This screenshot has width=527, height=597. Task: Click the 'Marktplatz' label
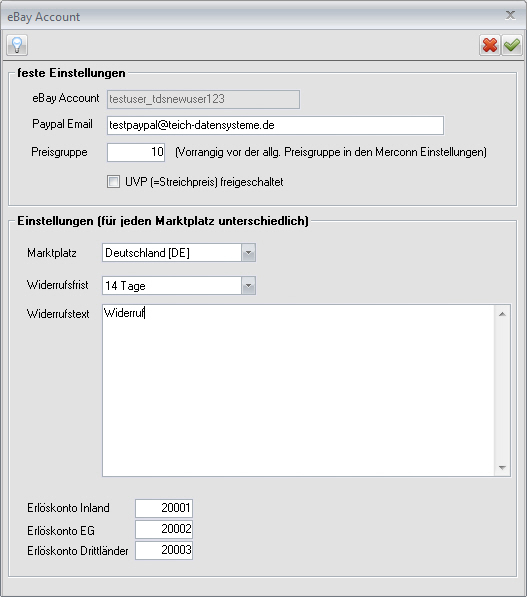pyautogui.click(x=52, y=253)
